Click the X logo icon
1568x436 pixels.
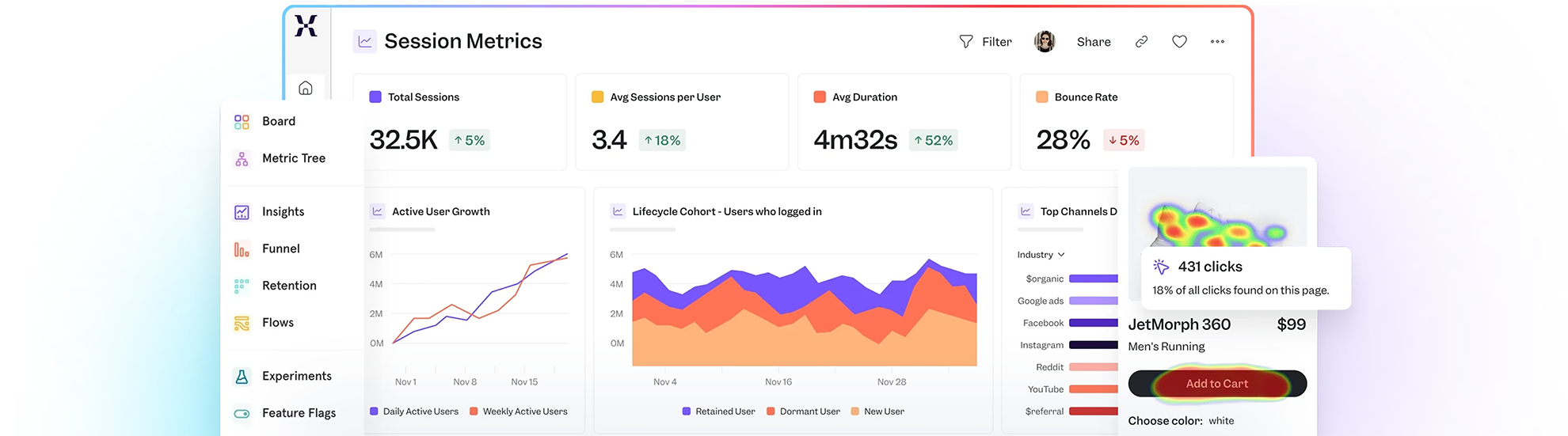pyautogui.click(x=306, y=26)
